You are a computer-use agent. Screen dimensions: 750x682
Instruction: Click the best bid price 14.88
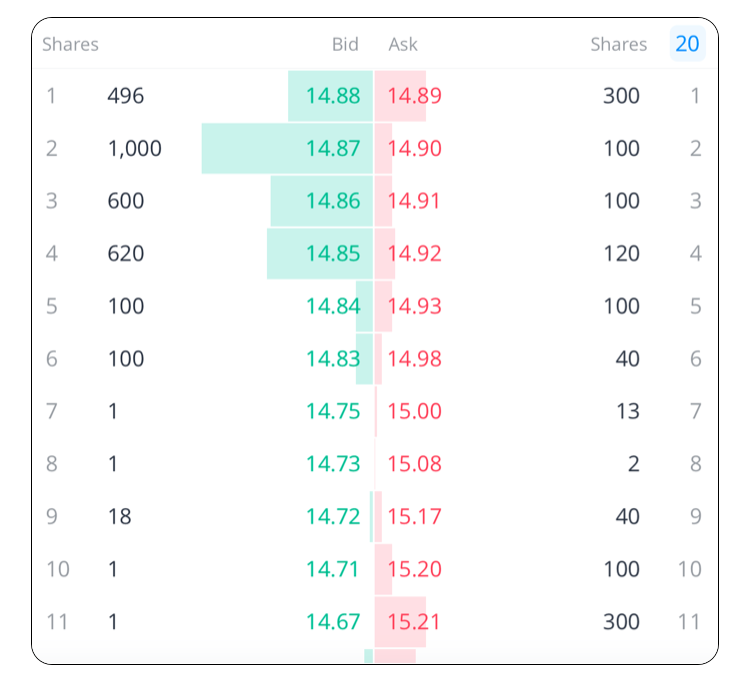point(333,96)
